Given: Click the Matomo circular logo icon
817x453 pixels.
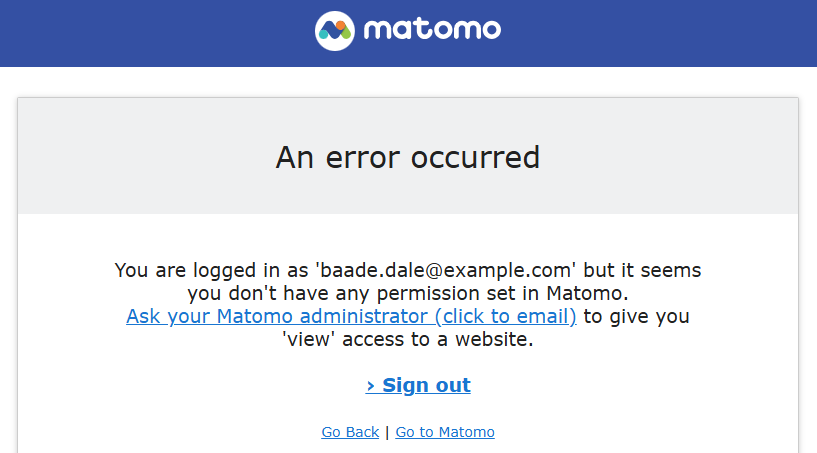Looking at the screenshot, I should point(335,31).
